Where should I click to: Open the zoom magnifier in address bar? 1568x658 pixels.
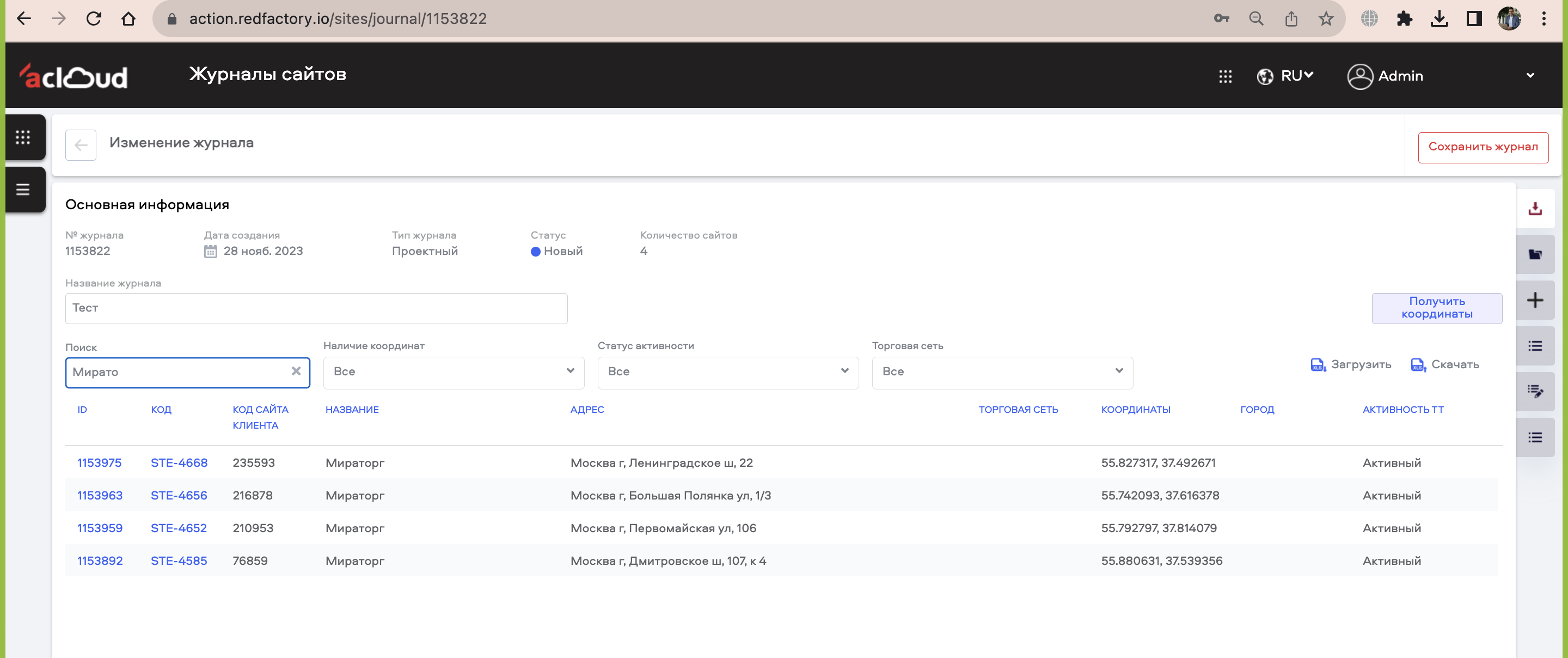(1257, 19)
